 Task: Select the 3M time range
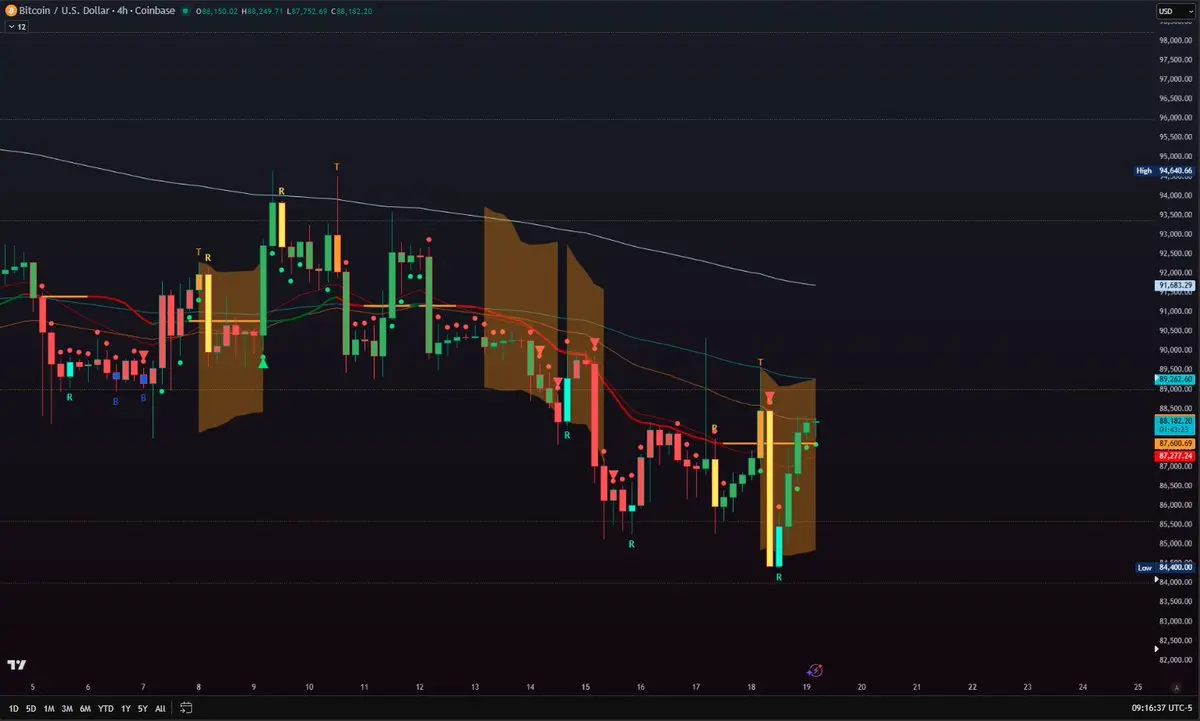67,708
